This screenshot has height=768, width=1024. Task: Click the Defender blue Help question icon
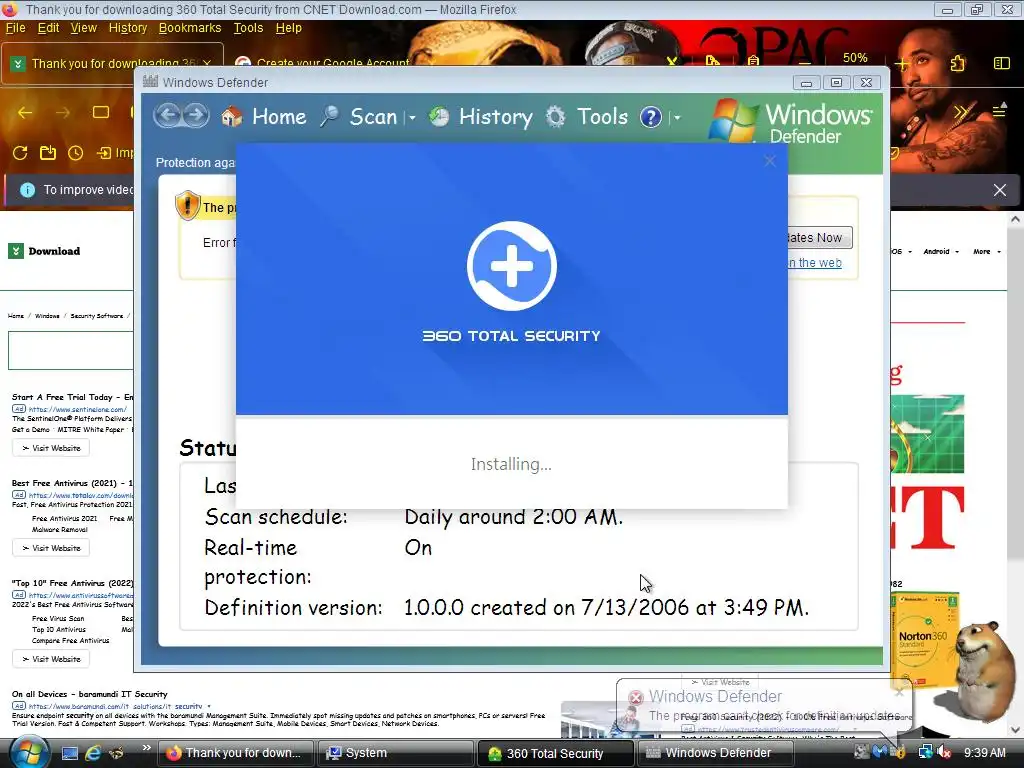650,117
